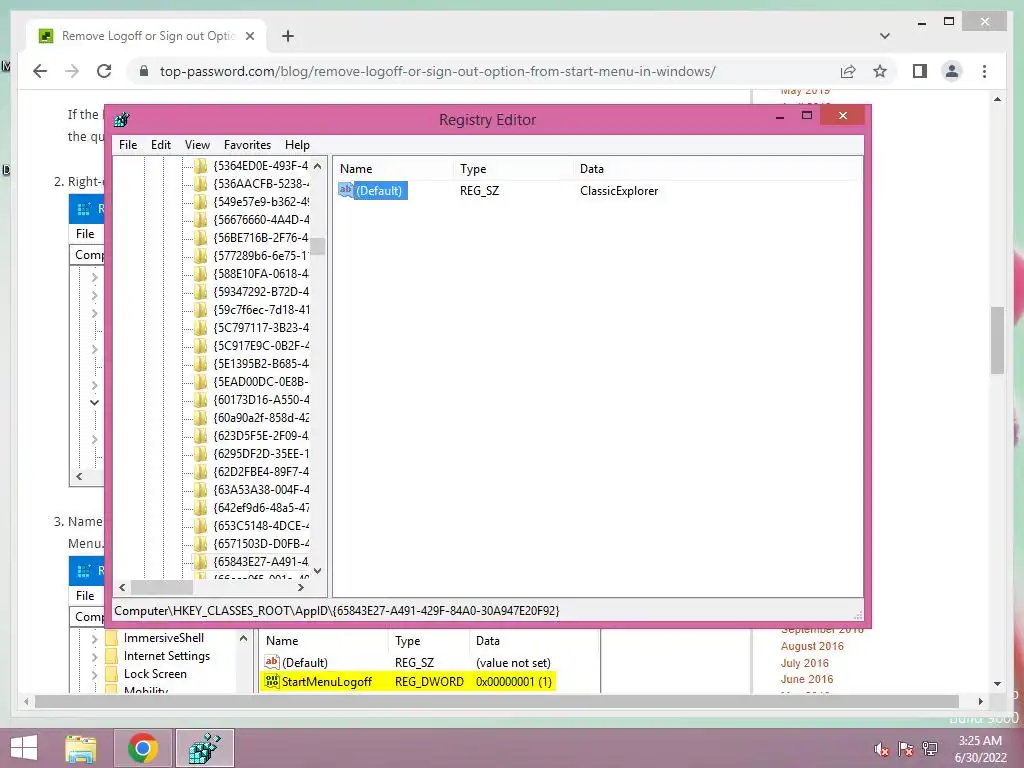Screen dimensions: 1024x768
Task: Select the {549e57e9-b362 registry key
Action: 261,202
